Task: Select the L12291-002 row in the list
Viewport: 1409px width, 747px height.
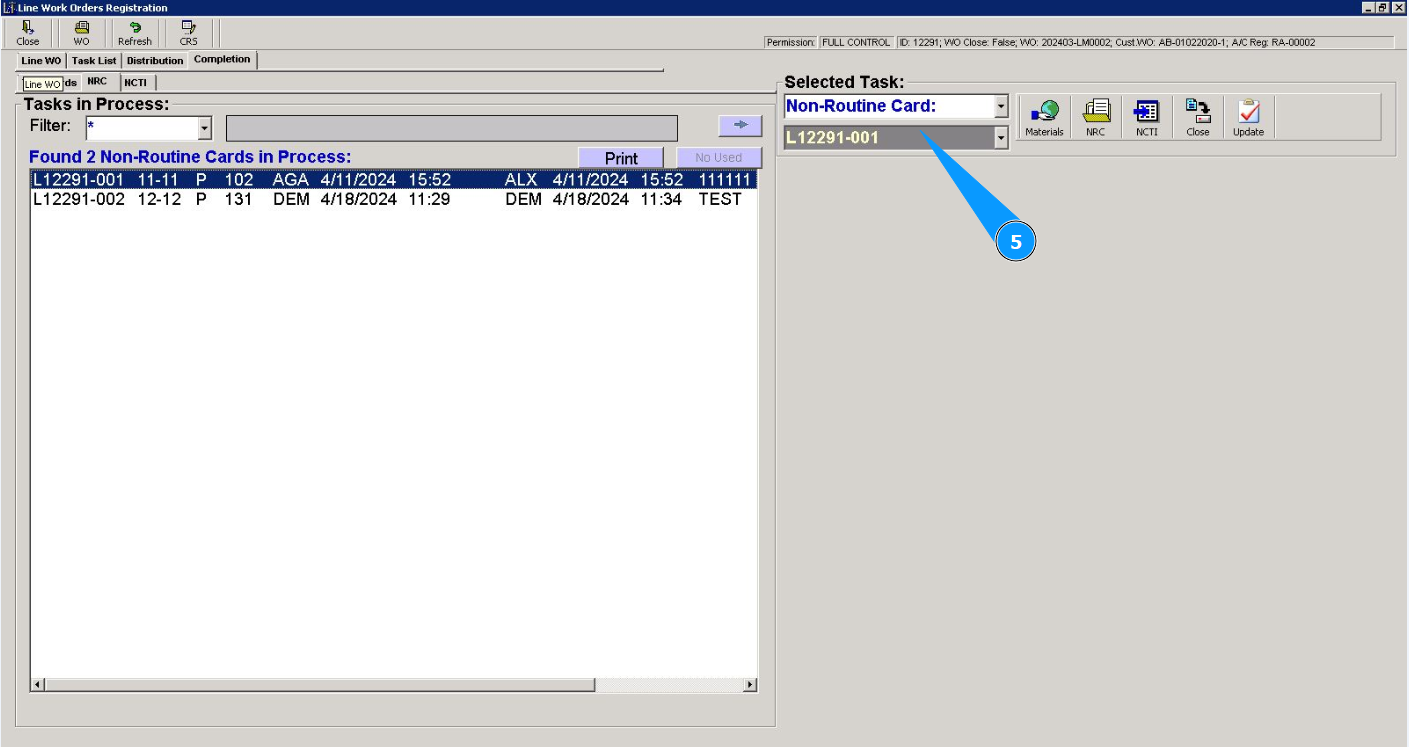Action: click(x=393, y=199)
